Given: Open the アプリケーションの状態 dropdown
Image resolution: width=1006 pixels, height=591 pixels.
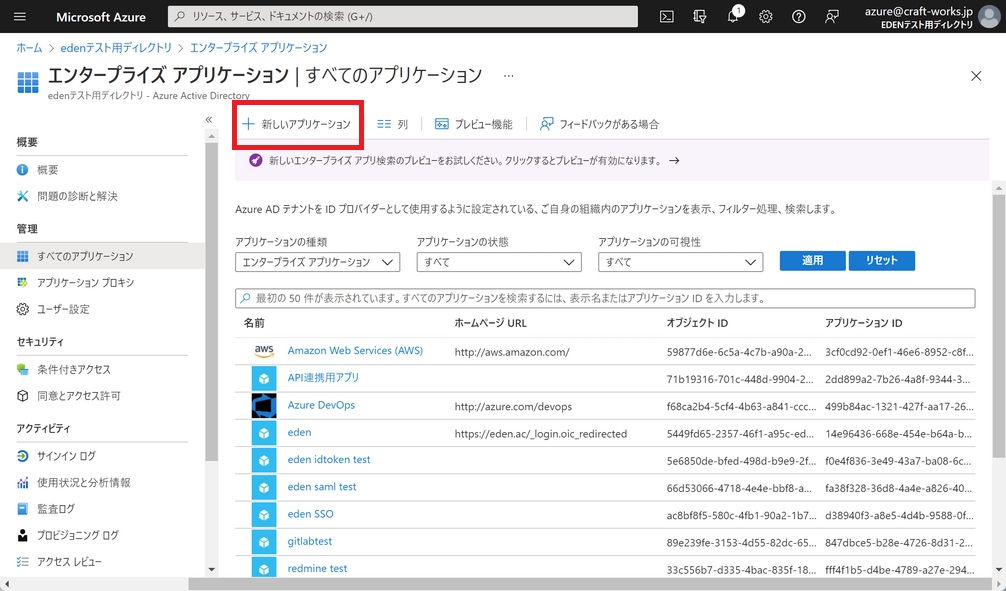Looking at the screenshot, I should [x=499, y=262].
